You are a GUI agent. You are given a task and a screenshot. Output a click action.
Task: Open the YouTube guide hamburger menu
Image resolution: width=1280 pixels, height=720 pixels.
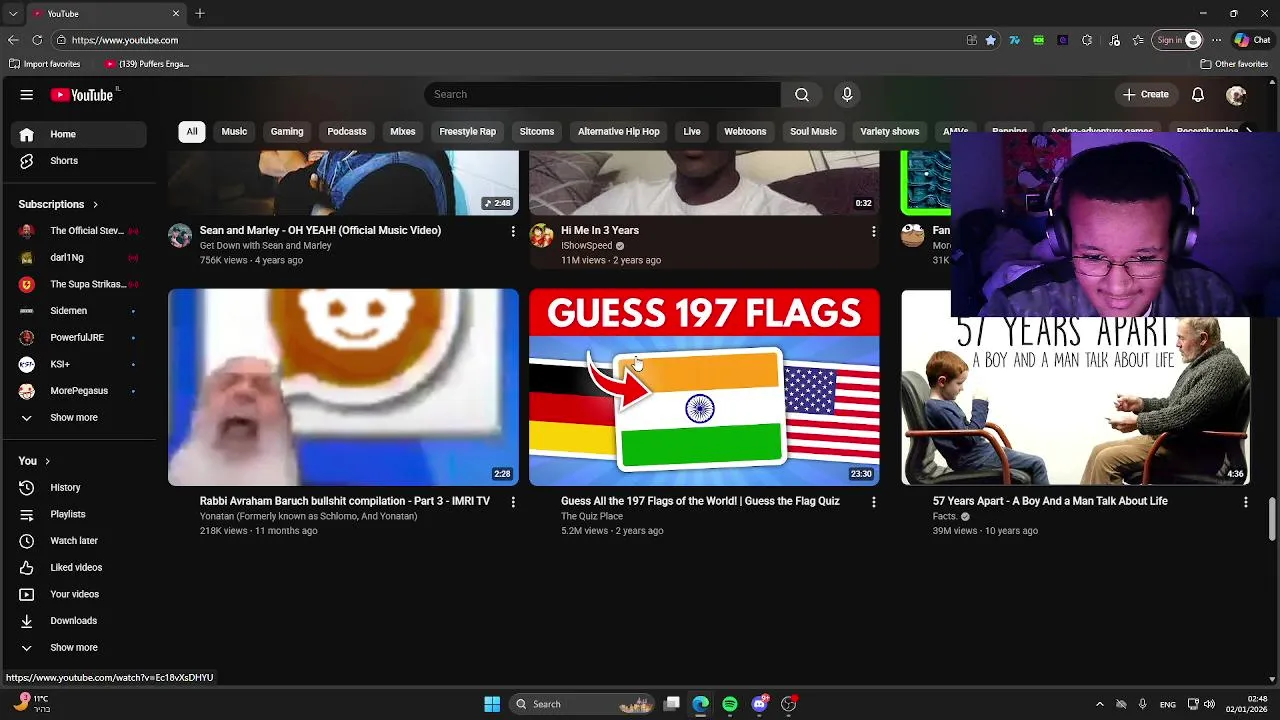tap(27, 95)
